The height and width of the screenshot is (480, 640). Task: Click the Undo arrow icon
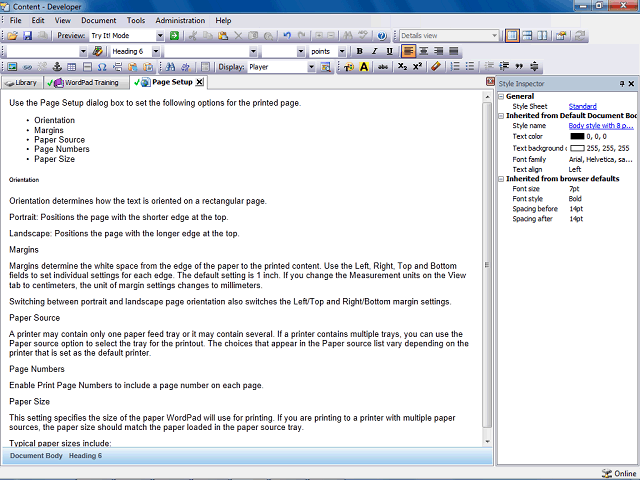pos(287,36)
